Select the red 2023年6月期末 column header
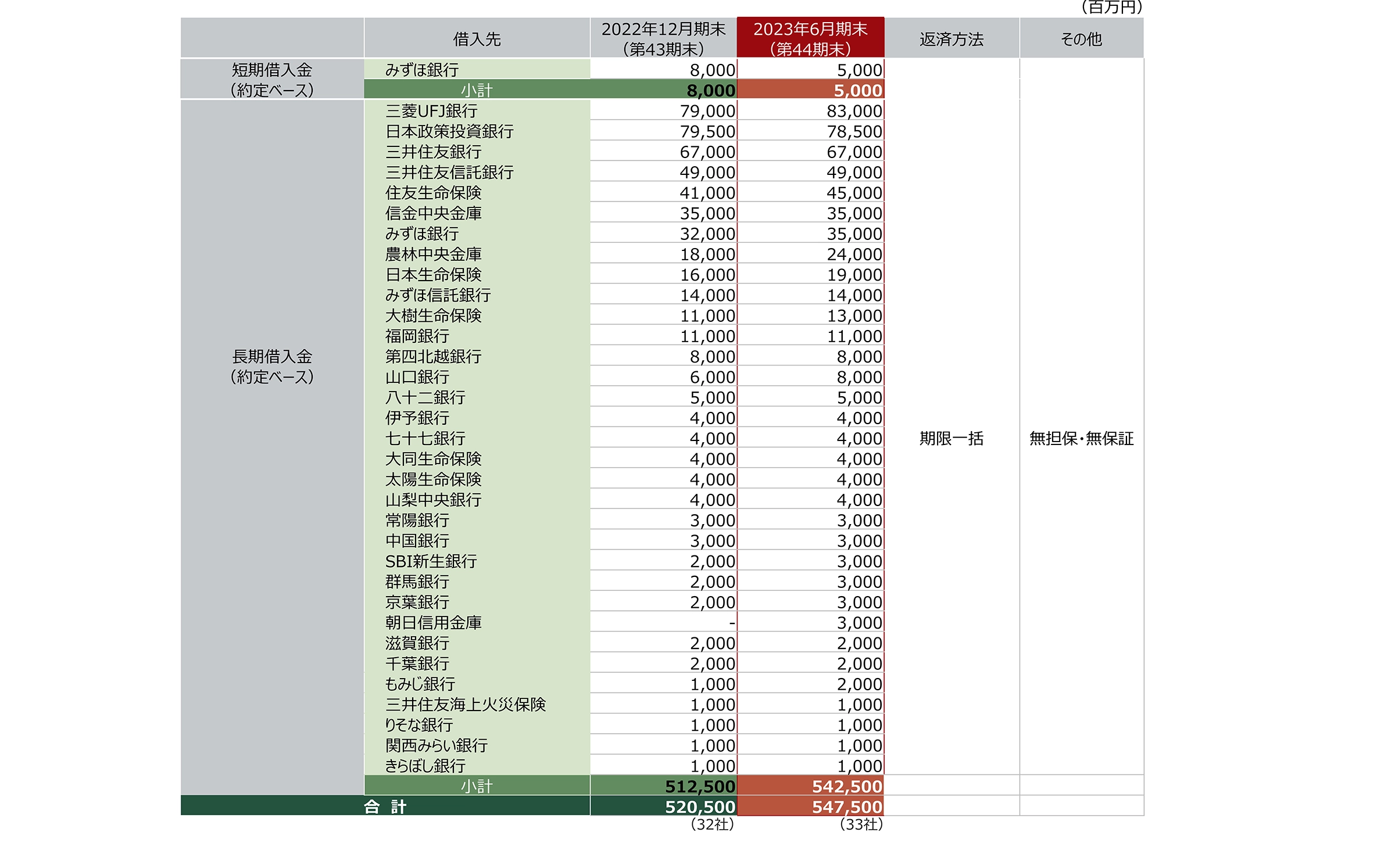This screenshot has width=1395, height=868. coord(810,38)
